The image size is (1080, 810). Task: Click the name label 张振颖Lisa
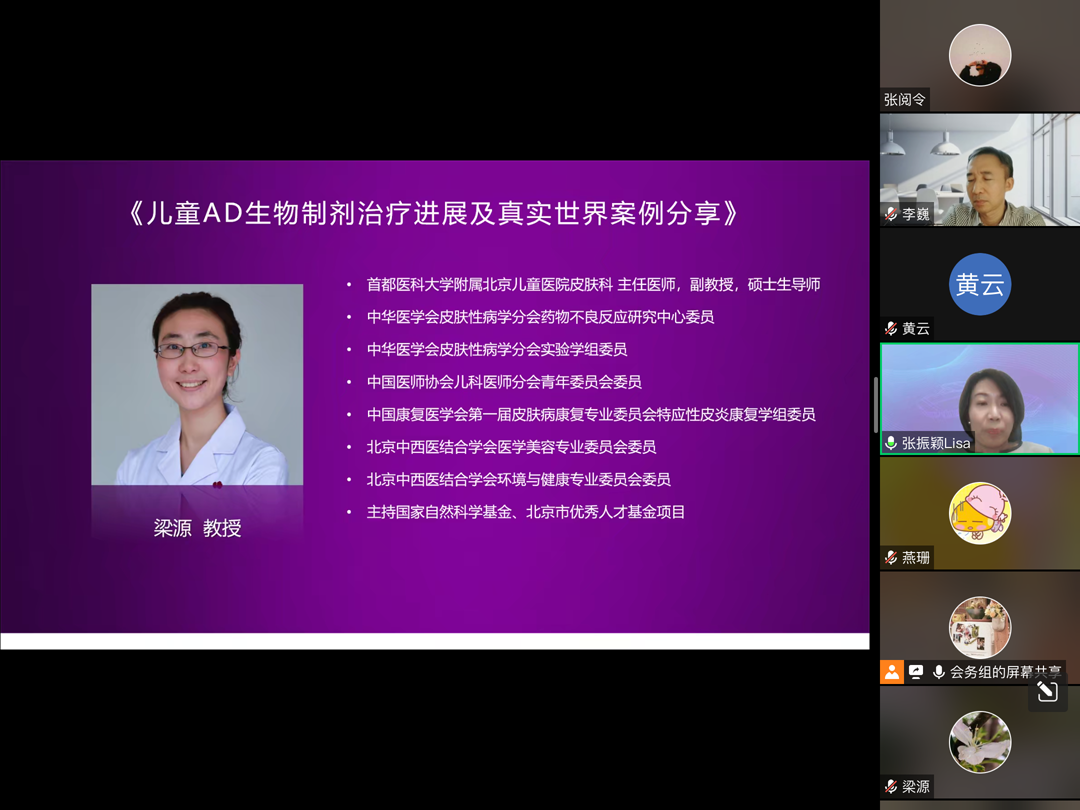tap(936, 443)
